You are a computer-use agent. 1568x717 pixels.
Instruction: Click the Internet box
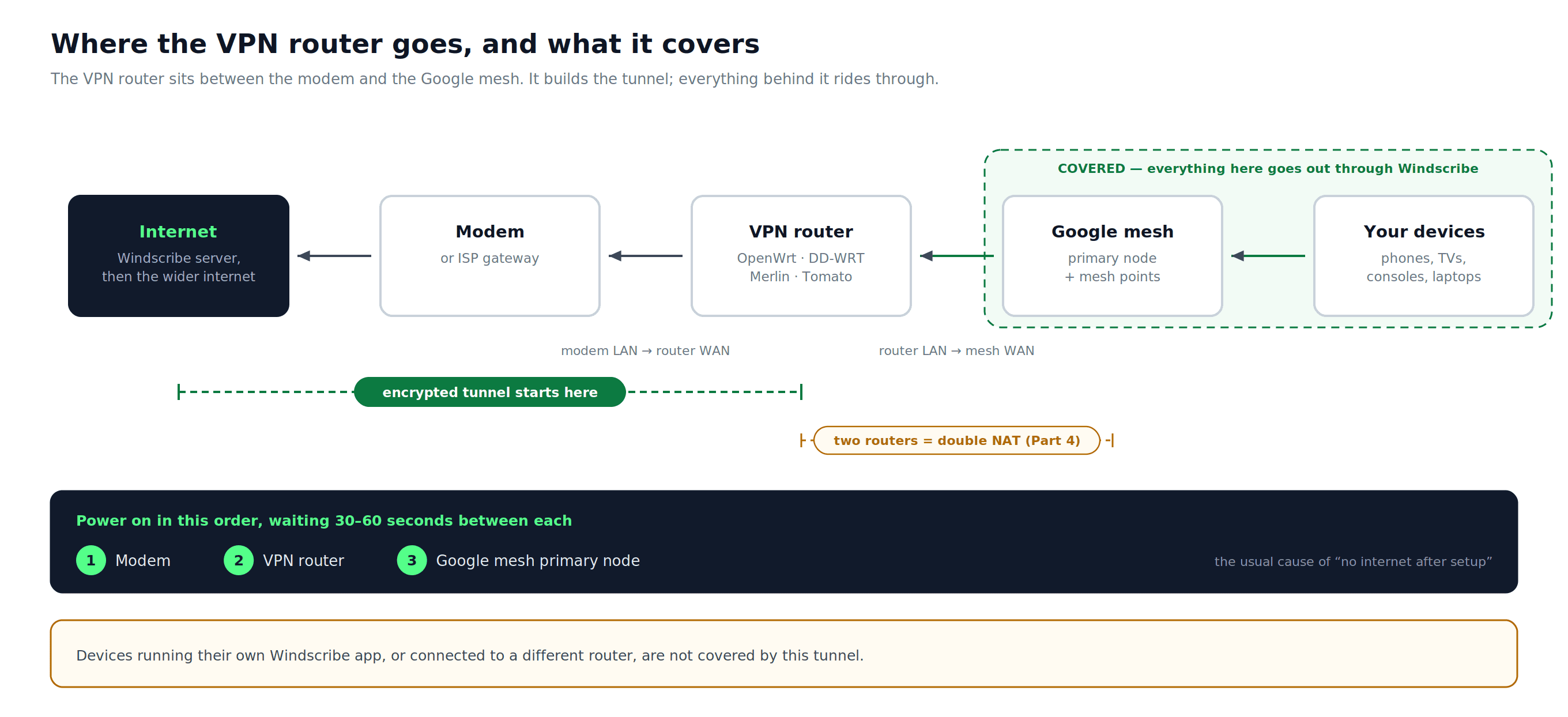[x=178, y=256]
